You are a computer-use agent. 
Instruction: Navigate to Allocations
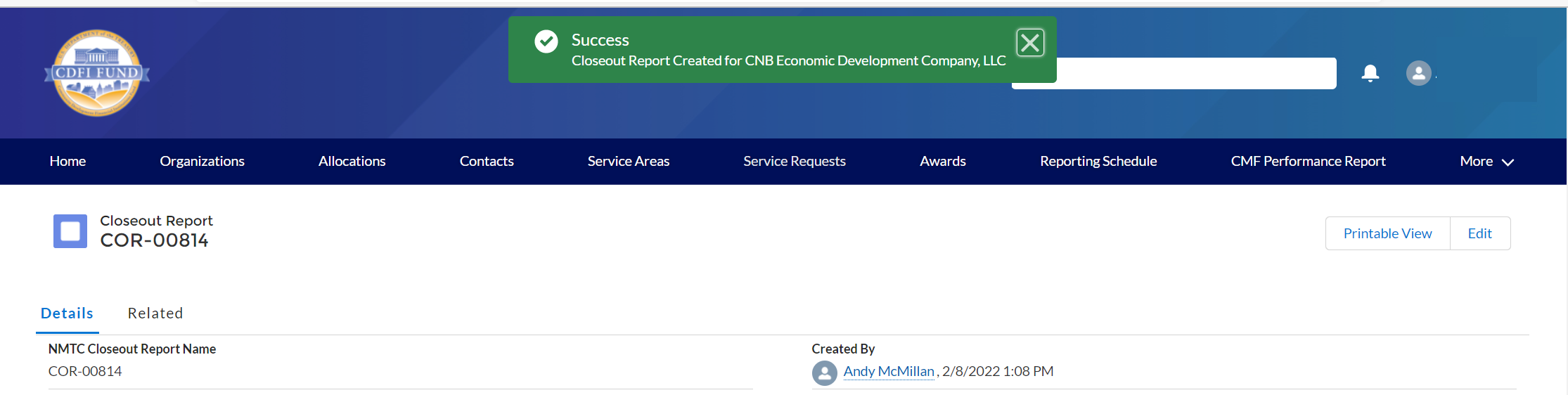pyautogui.click(x=352, y=162)
